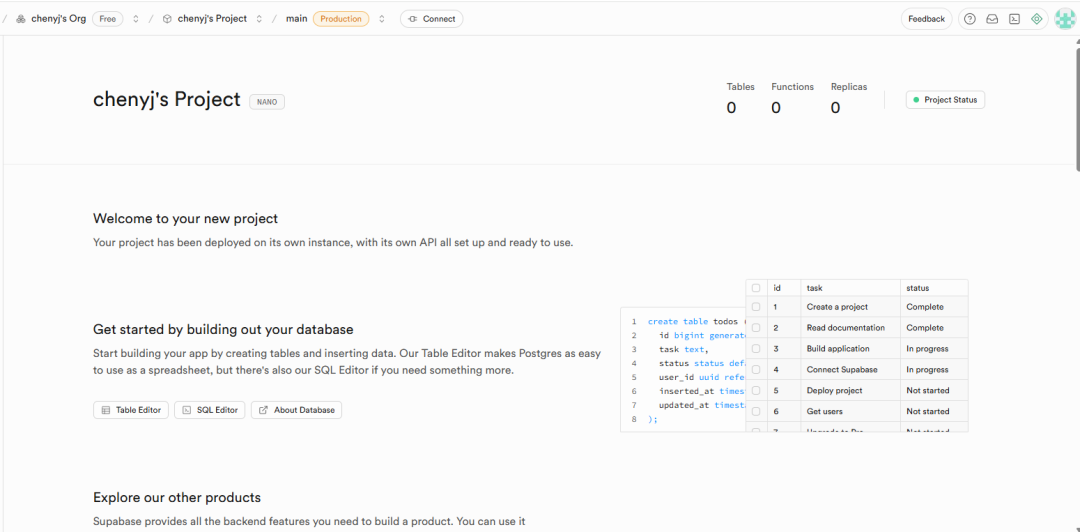Expand the project switcher chevrons
Viewport: 1080px width, 532px height.
(x=259, y=19)
